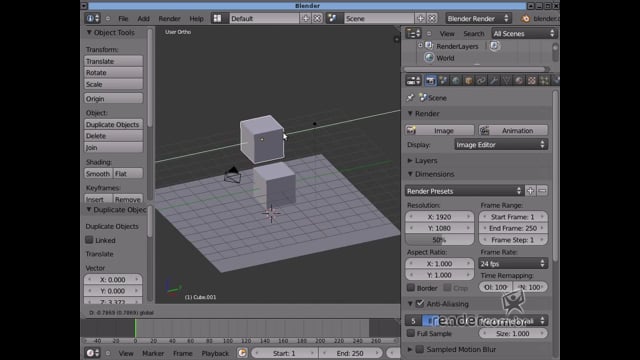Click the Blender logo in the header
640x360 pixels.
[x=525, y=18]
